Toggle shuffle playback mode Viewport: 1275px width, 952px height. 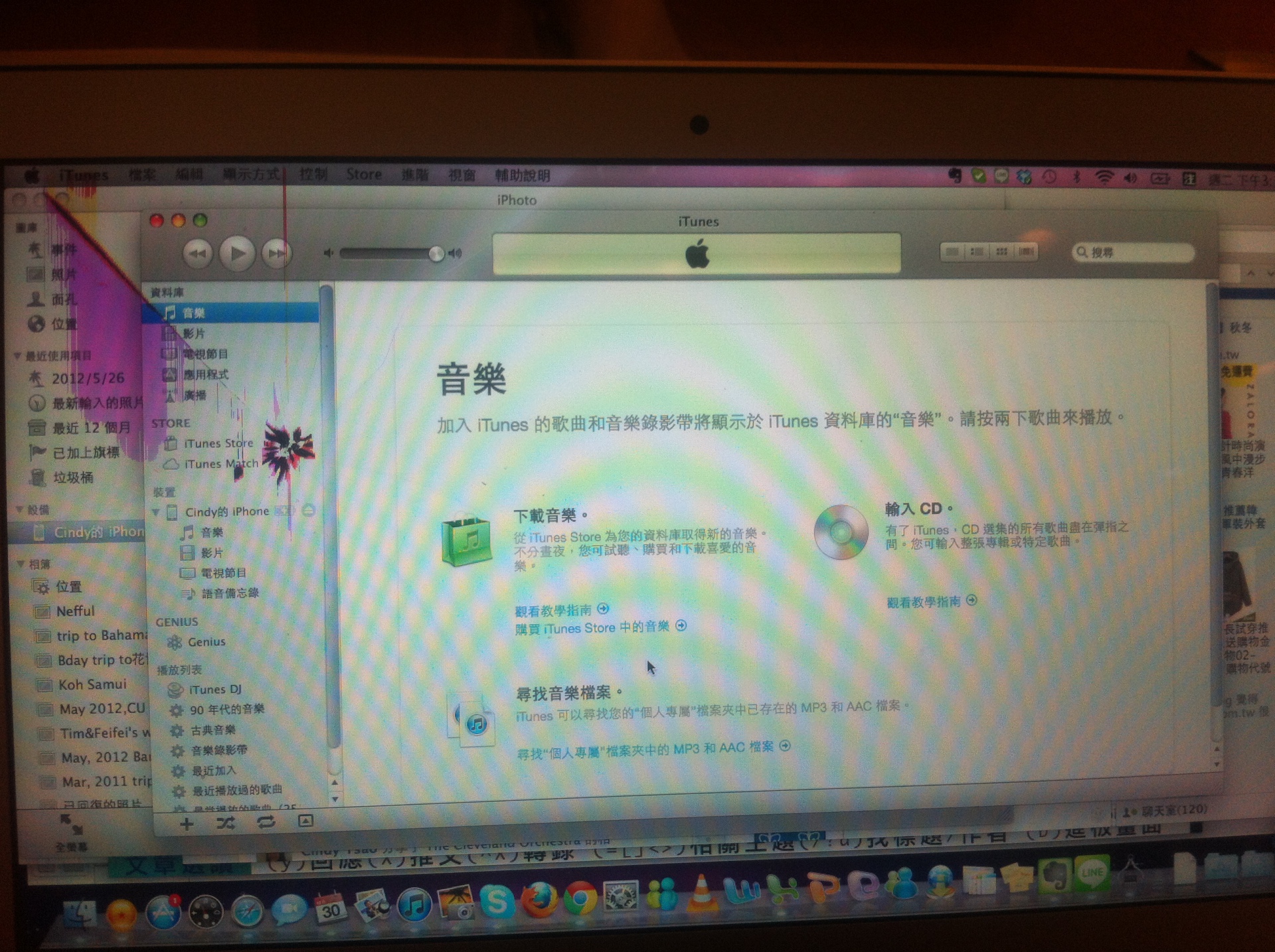(226, 824)
